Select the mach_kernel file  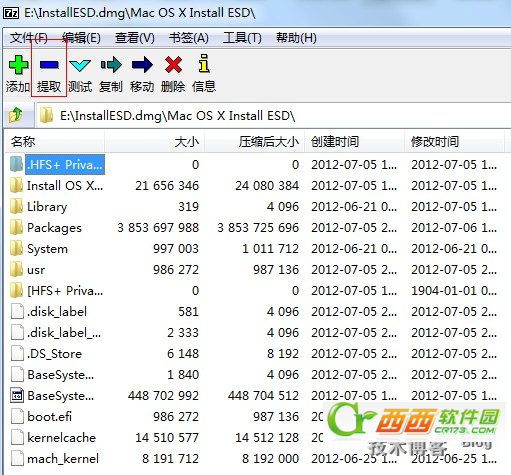pos(63,459)
